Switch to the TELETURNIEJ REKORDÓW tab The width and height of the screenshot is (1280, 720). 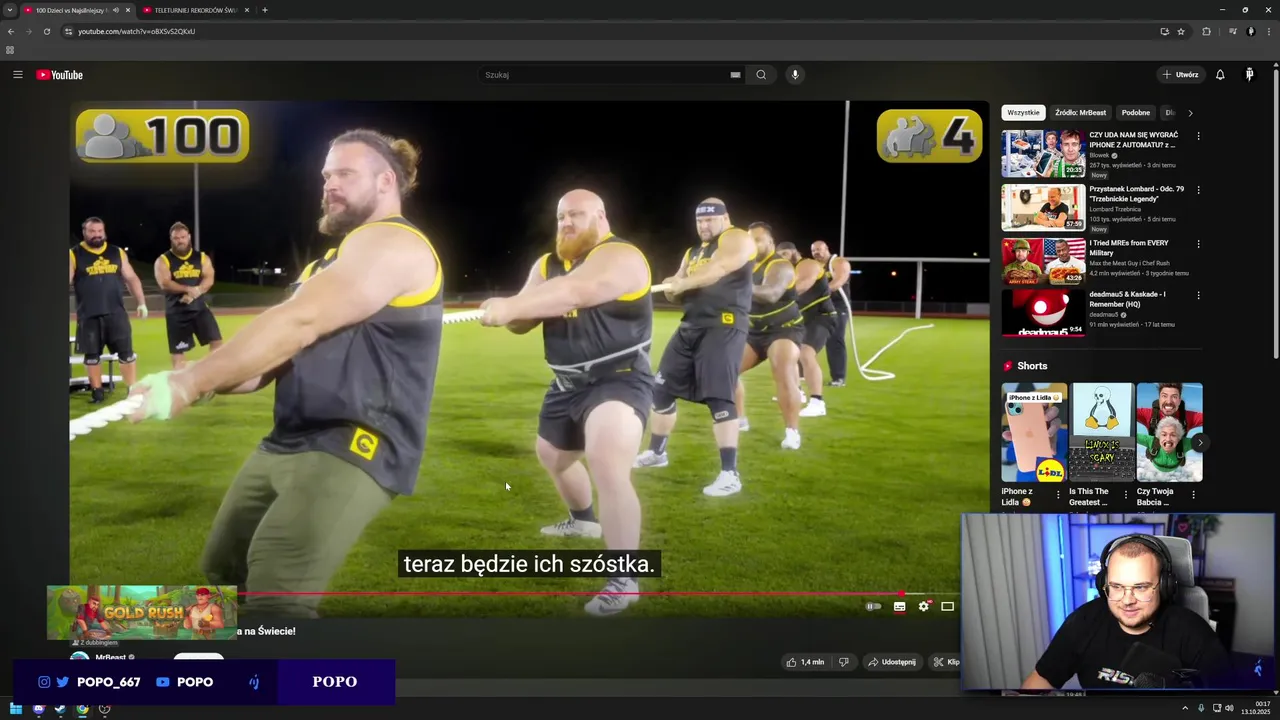(x=193, y=10)
